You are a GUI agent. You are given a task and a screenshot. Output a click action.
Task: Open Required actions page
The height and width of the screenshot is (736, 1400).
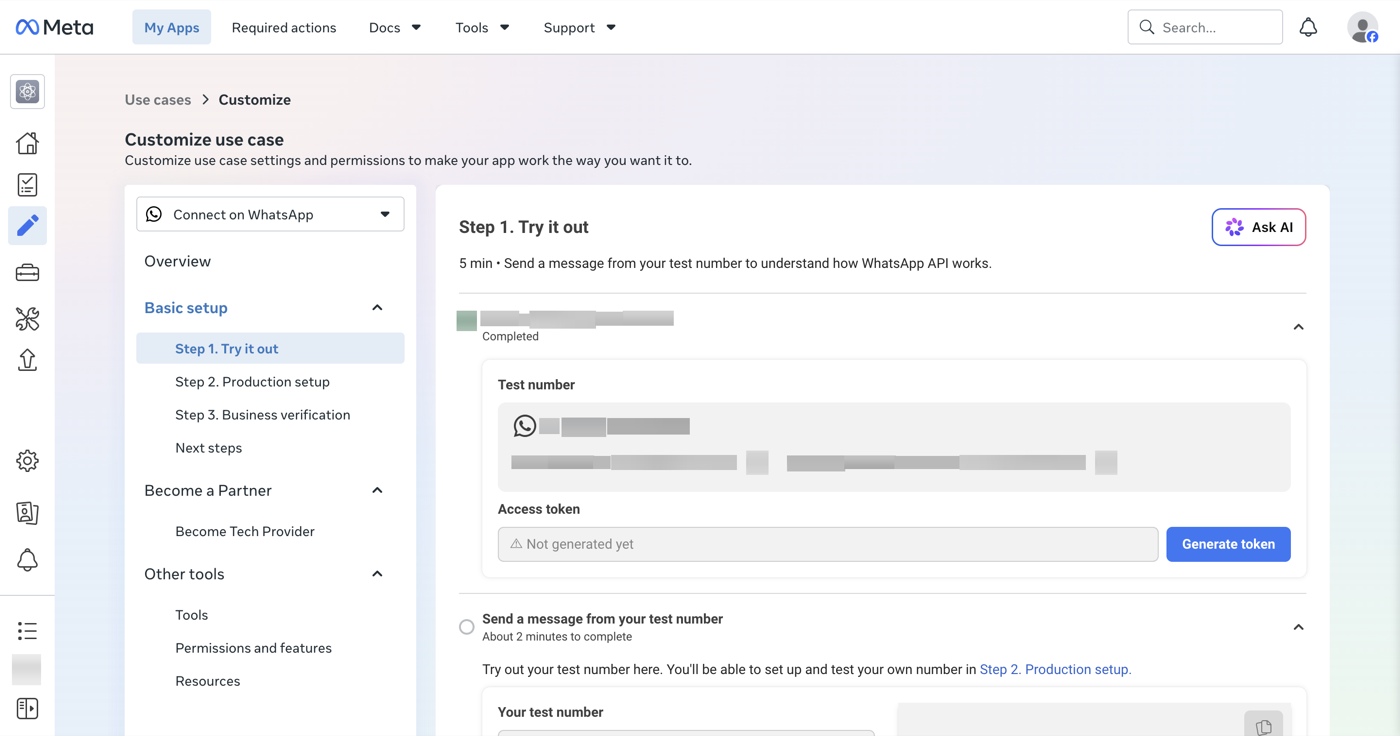pos(284,27)
